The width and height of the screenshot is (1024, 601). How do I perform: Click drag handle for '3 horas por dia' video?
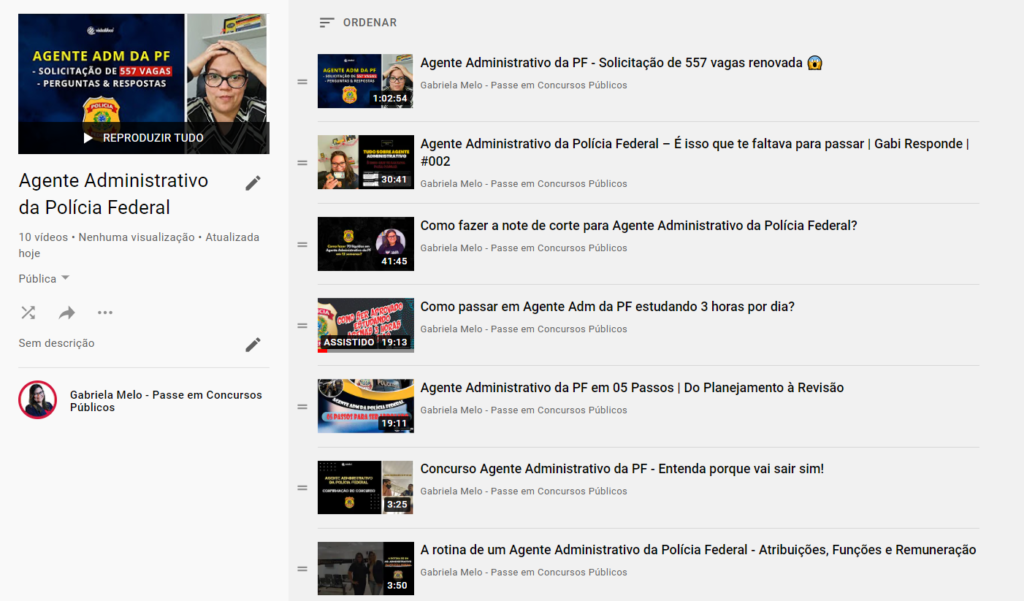coord(302,325)
